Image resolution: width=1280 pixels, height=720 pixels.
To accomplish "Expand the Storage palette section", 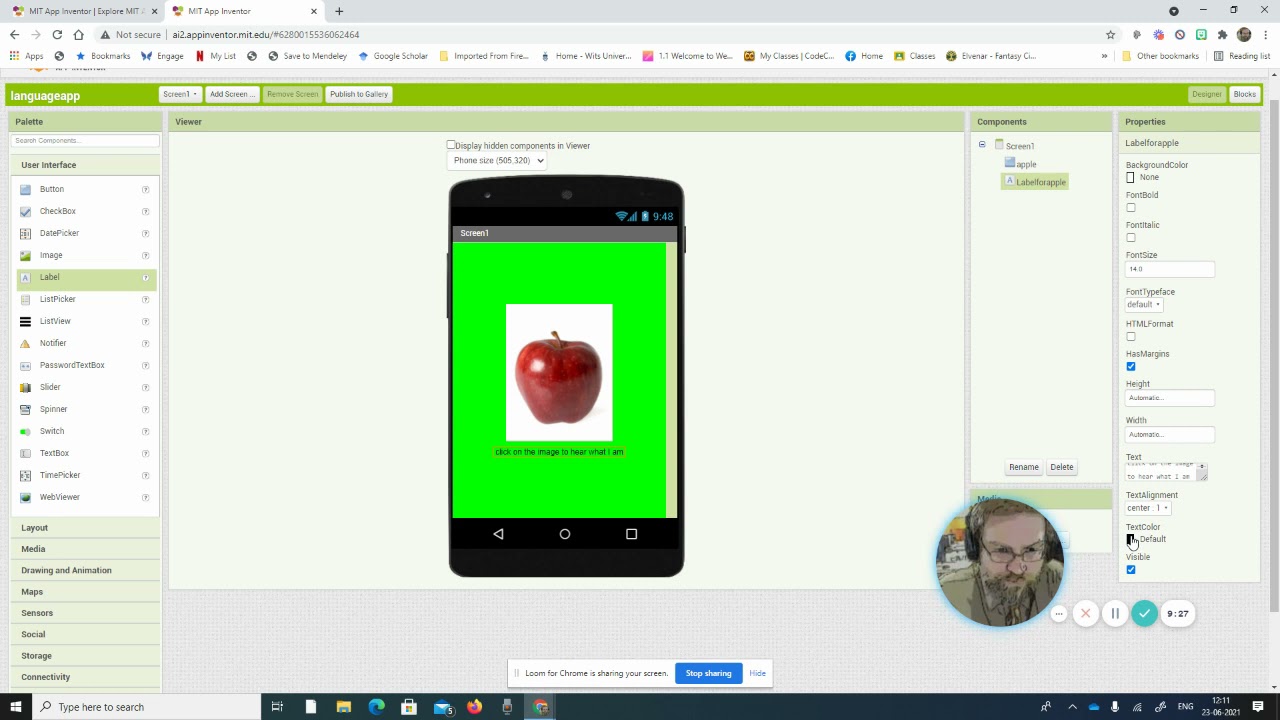I will (36, 656).
